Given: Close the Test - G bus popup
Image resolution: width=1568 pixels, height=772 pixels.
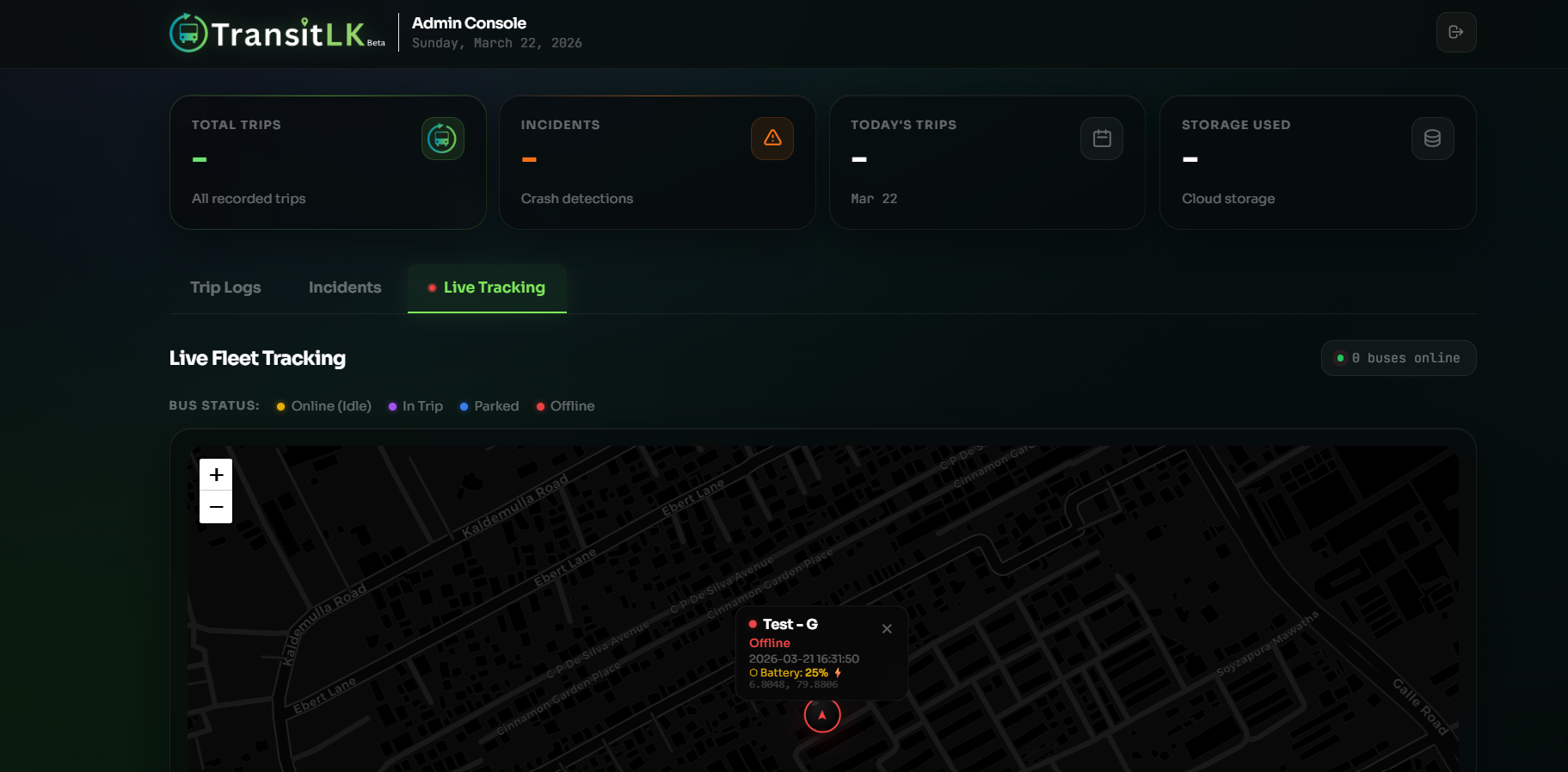Looking at the screenshot, I should coord(886,629).
